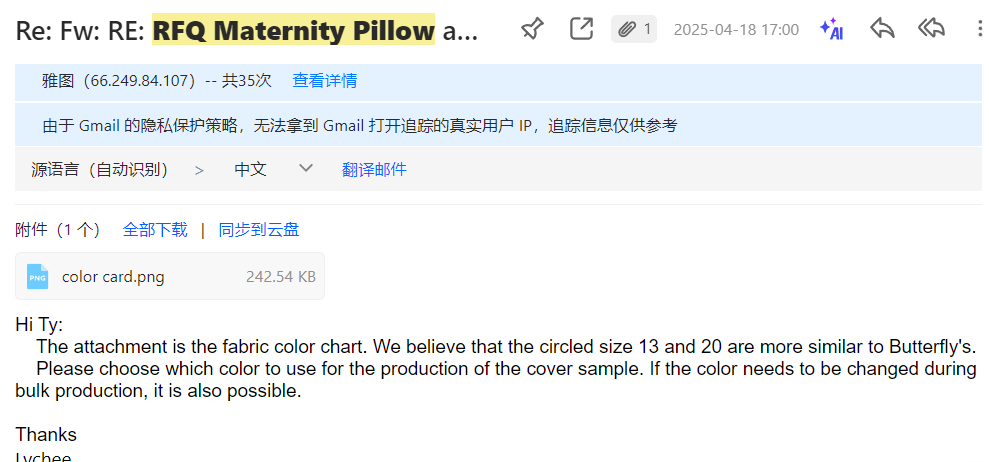
Task: Click the 翻译邮件 translate link
Action: point(374,170)
